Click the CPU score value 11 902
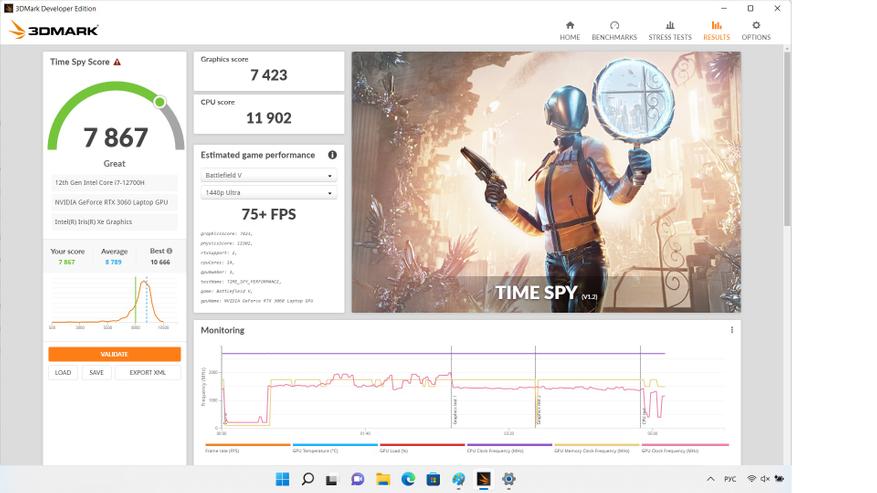The height and width of the screenshot is (493, 877). [x=268, y=118]
